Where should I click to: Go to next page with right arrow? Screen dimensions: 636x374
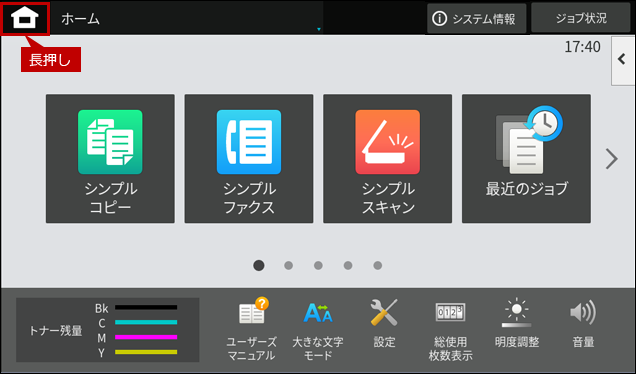[611, 159]
